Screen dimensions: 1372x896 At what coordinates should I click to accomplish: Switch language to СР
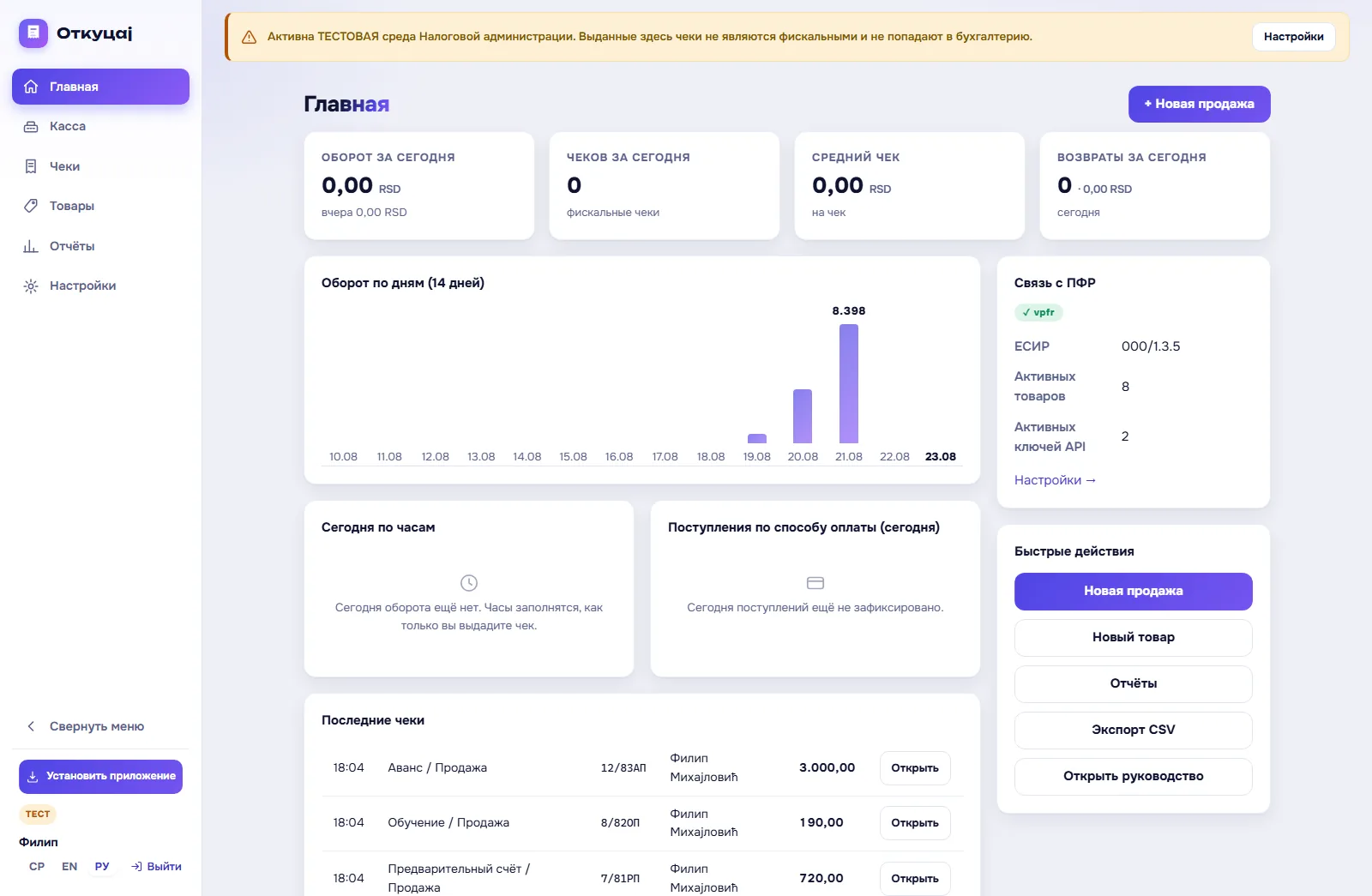(x=37, y=867)
